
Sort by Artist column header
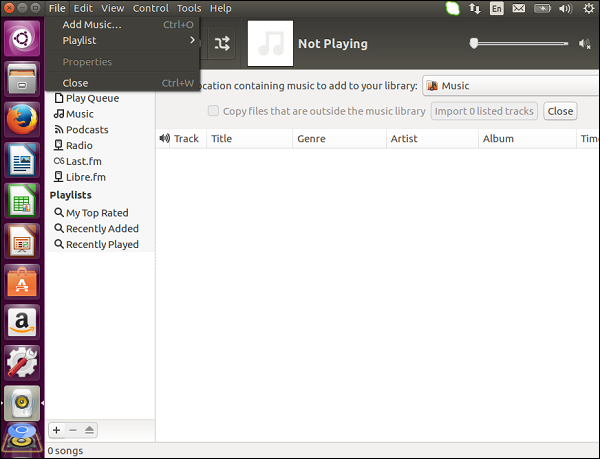(x=432, y=138)
